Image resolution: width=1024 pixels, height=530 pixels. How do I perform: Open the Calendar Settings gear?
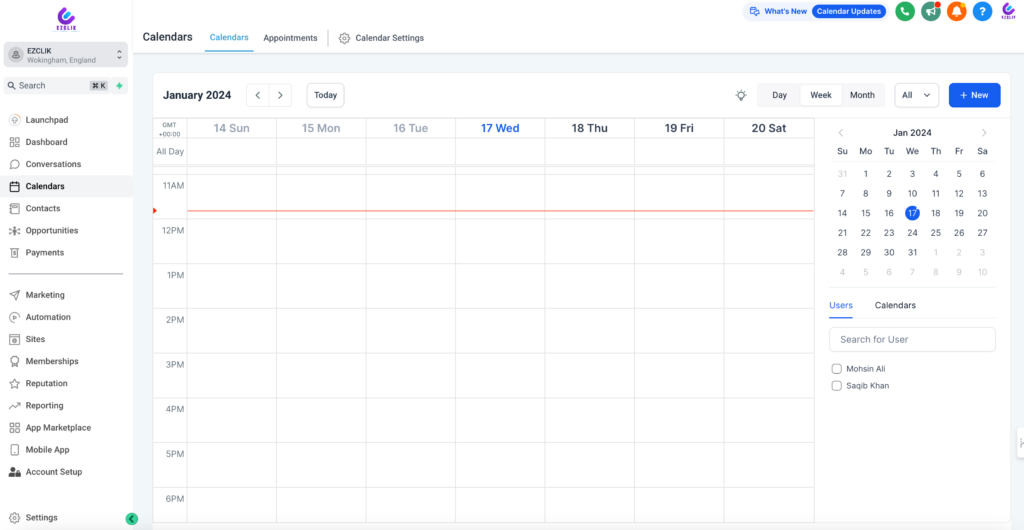(344, 38)
